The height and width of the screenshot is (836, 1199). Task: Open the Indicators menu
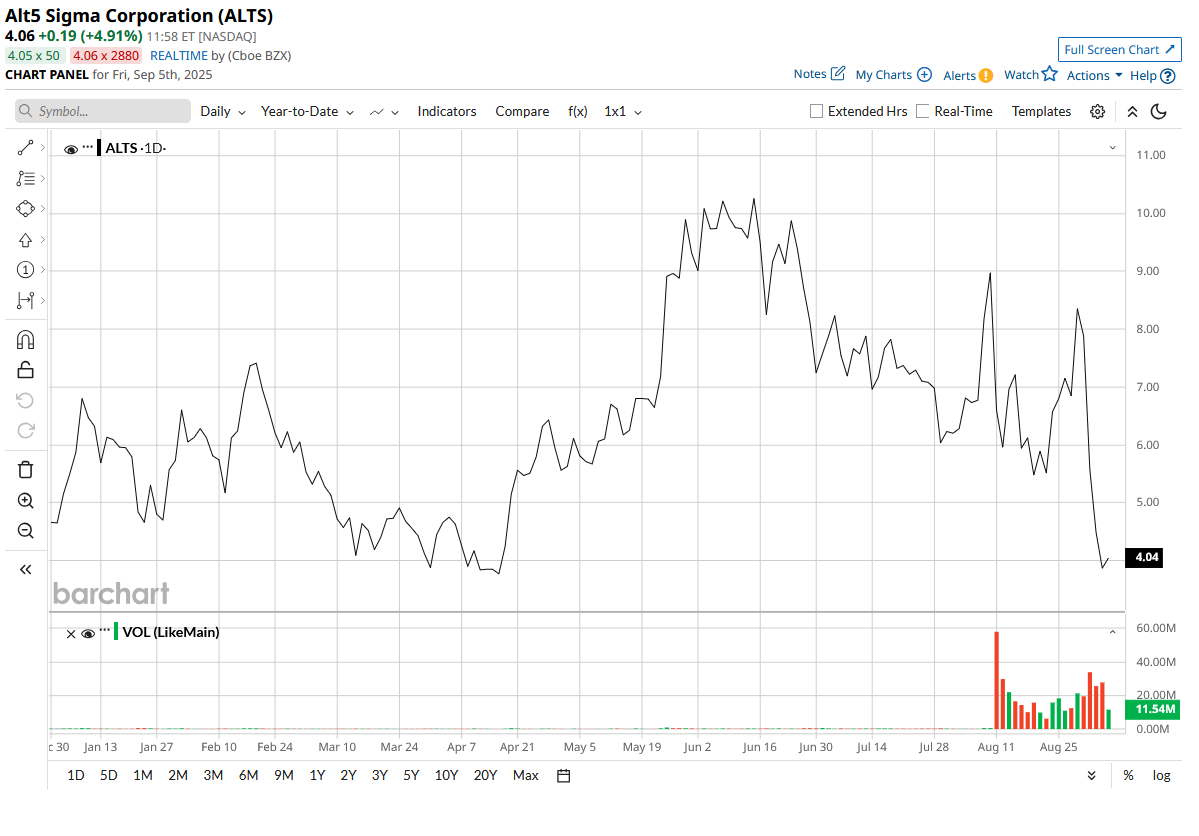(x=447, y=112)
